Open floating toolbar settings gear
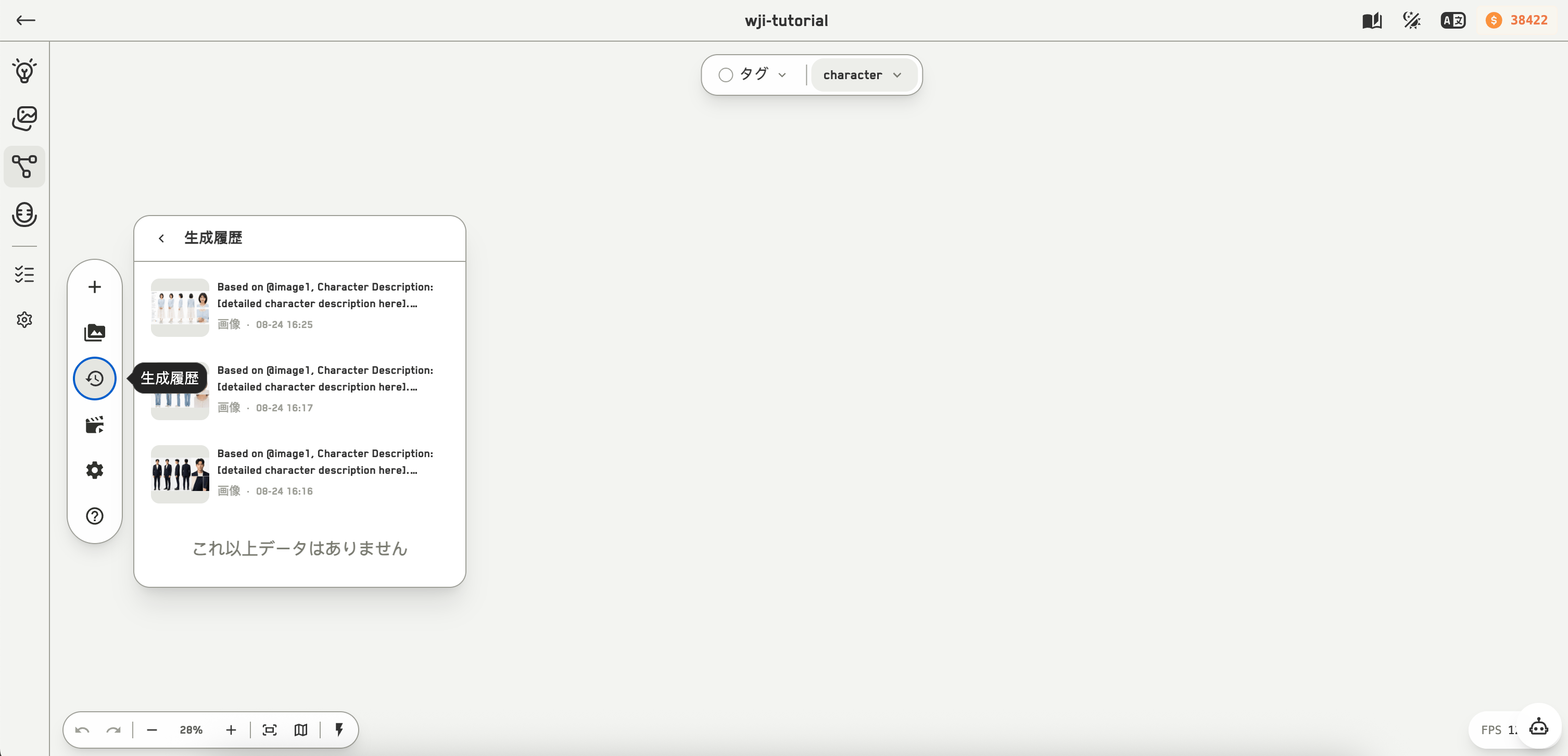 pos(94,470)
